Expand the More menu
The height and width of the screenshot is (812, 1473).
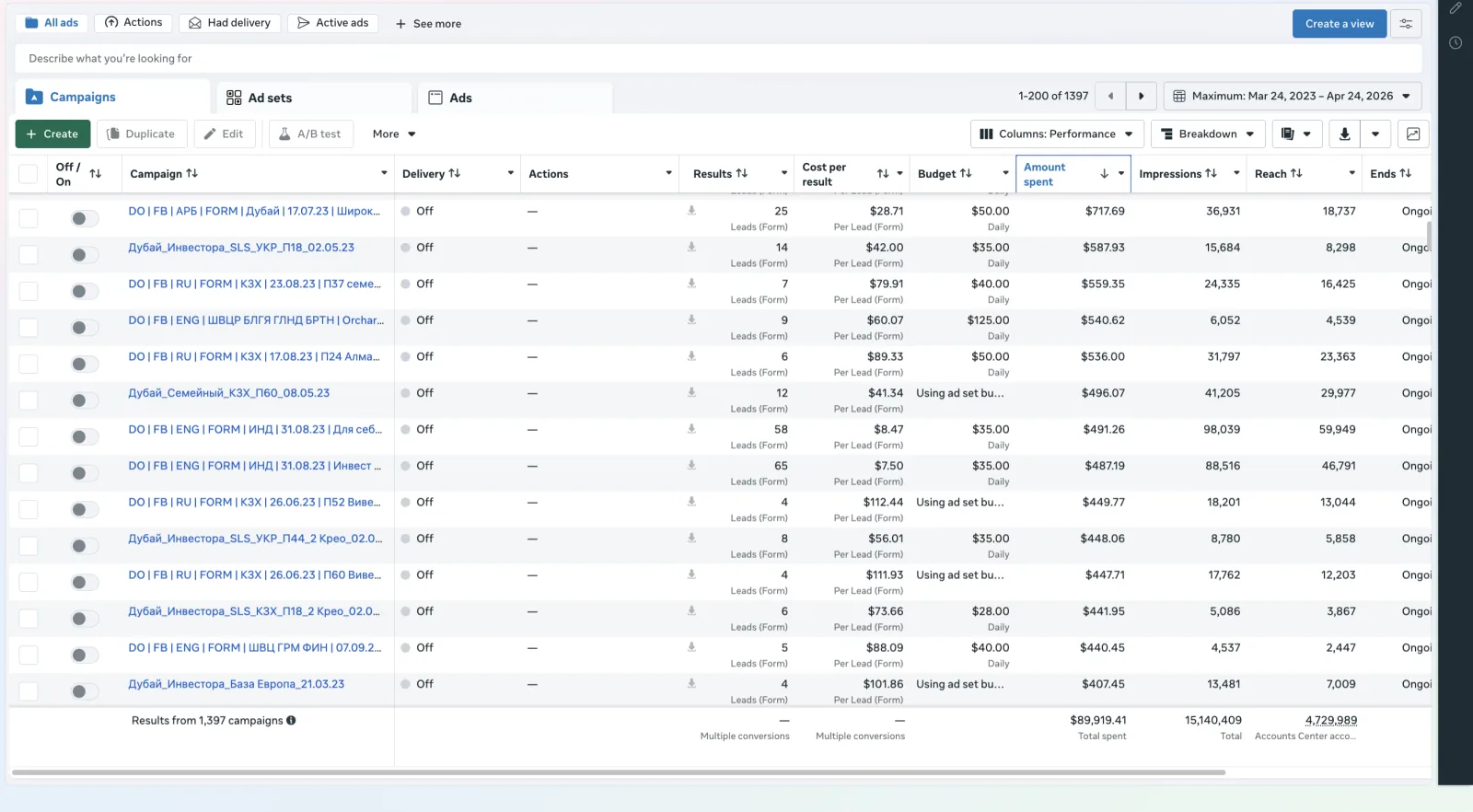394,134
